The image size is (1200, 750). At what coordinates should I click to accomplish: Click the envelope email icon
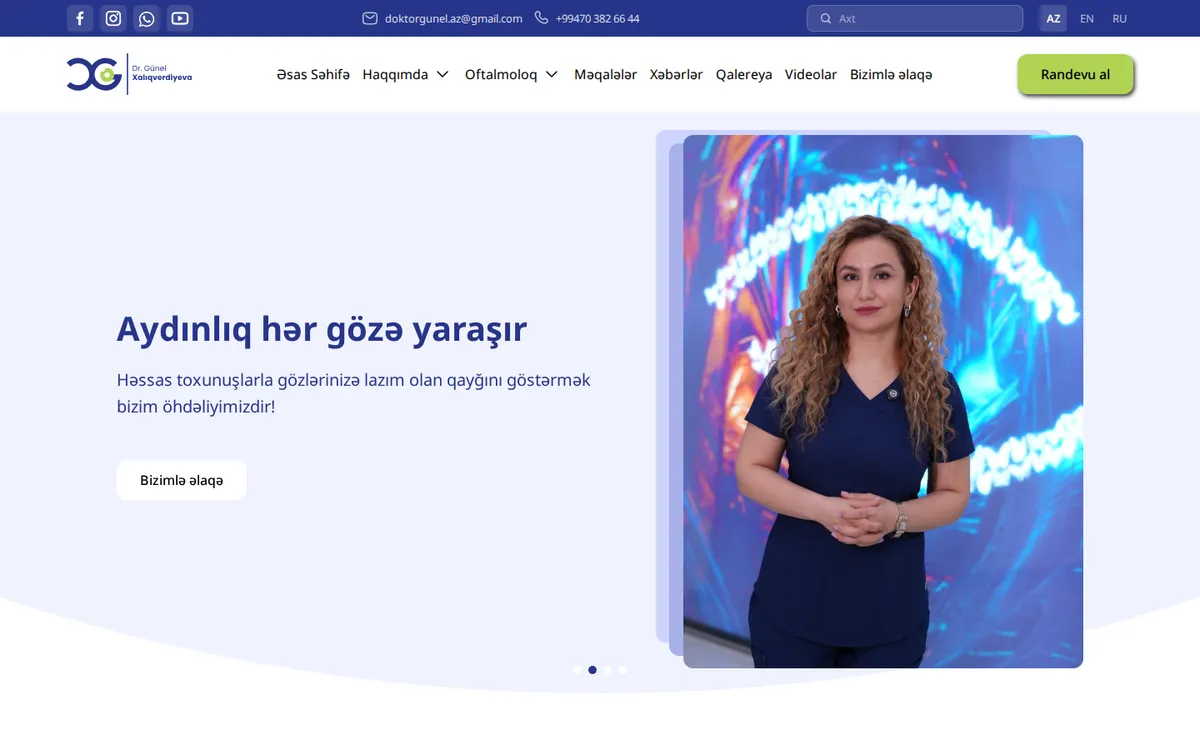tap(369, 18)
